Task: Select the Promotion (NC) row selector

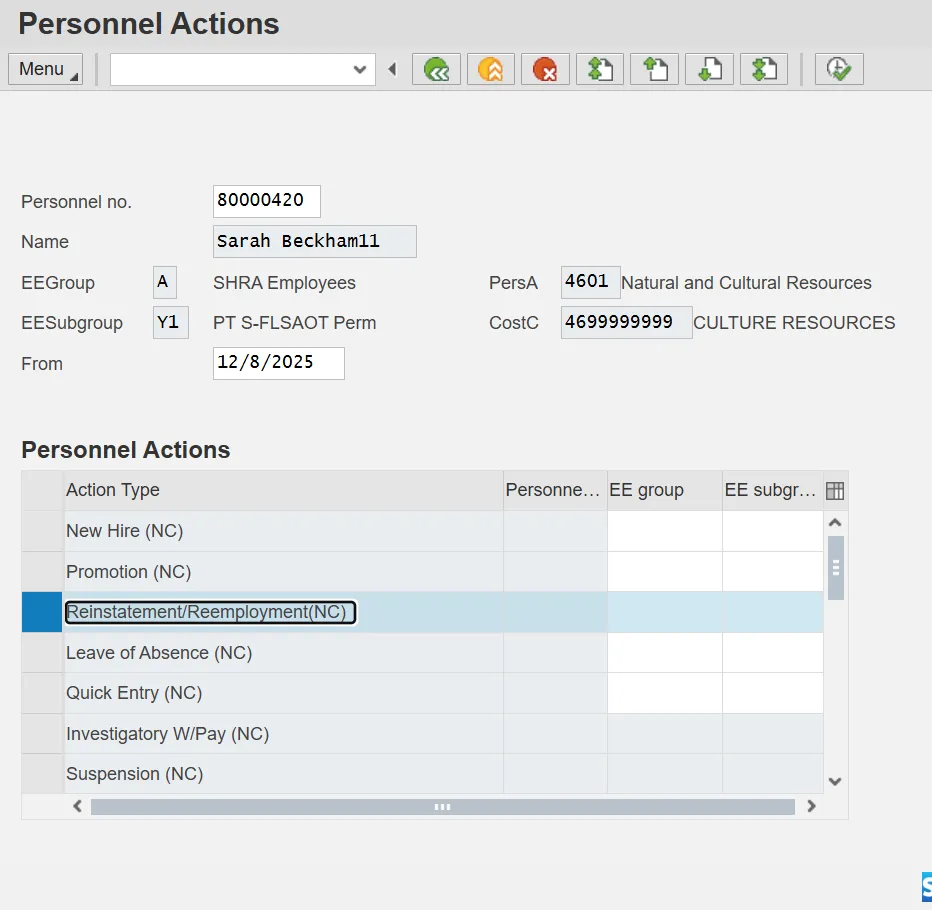Action: point(42,572)
